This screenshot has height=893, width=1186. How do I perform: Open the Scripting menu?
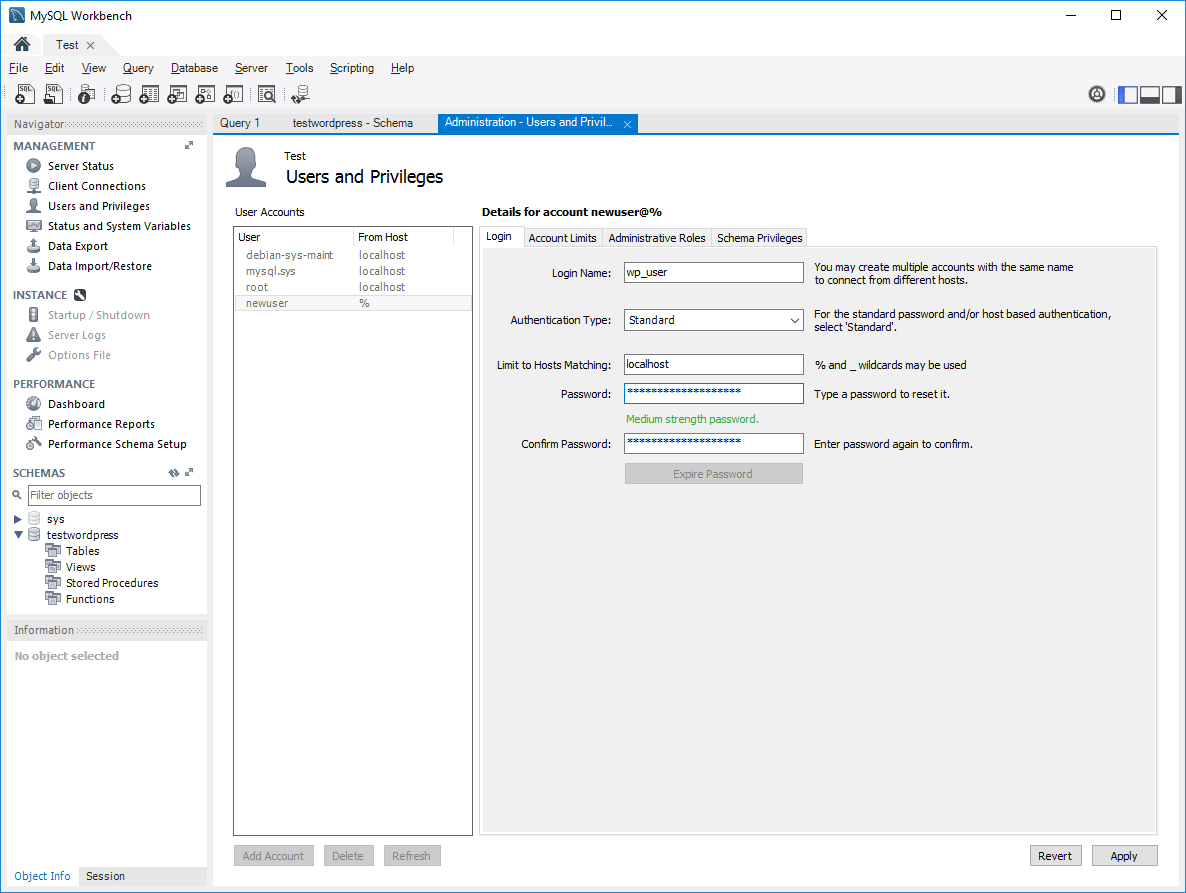tap(352, 68)
